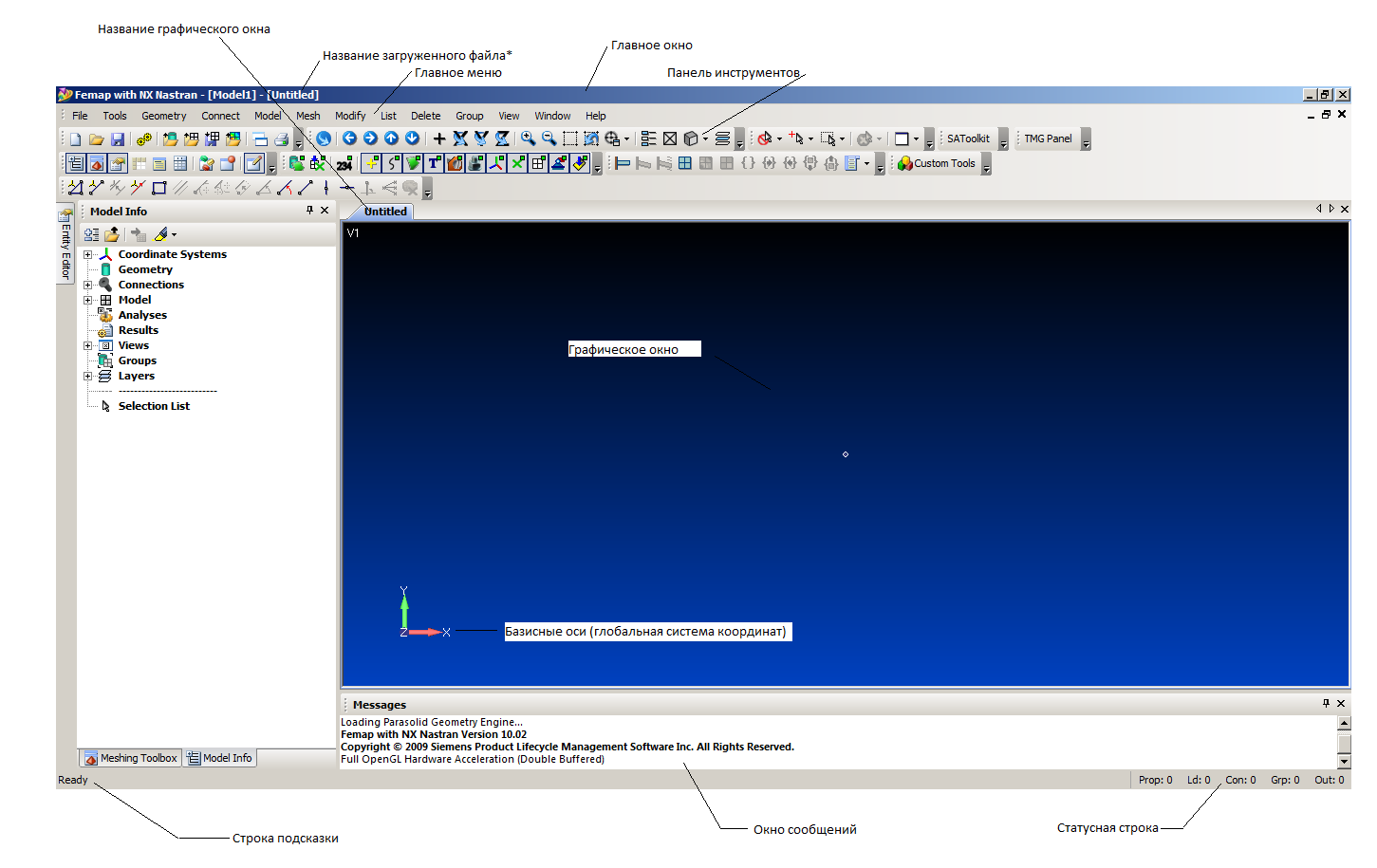This screenshot has height=868, width=1377.
Task: Click the blue left arrow pan icon
Action: pyautogui.click(x=349, y=139)
